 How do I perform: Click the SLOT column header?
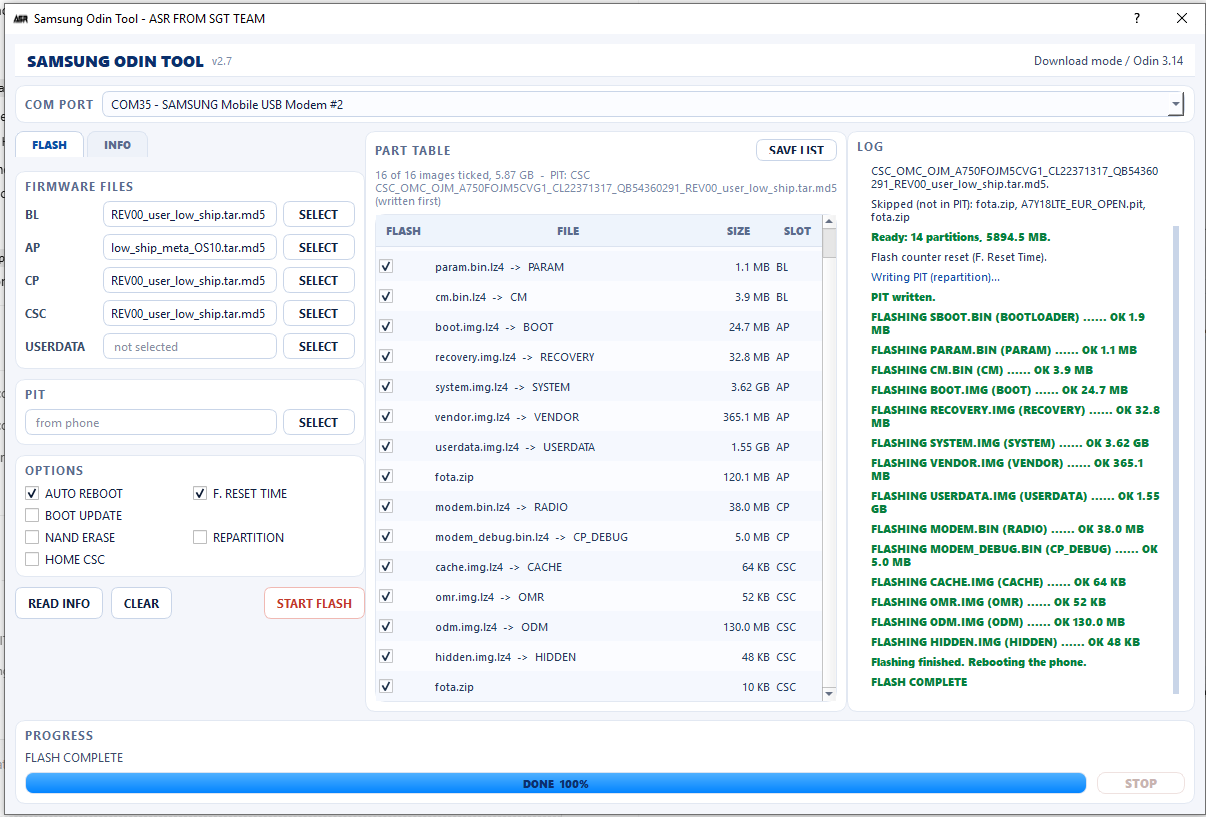pos(797,231)
